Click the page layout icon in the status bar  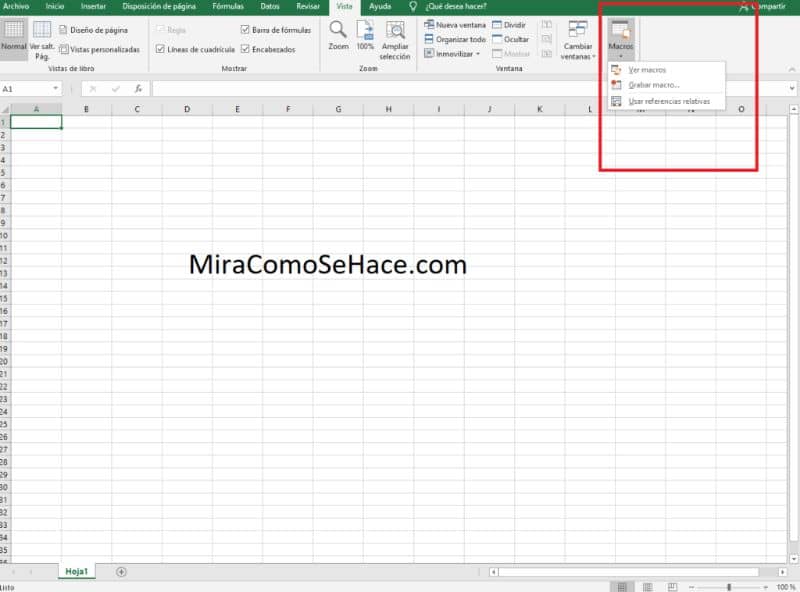pos(647,587)
